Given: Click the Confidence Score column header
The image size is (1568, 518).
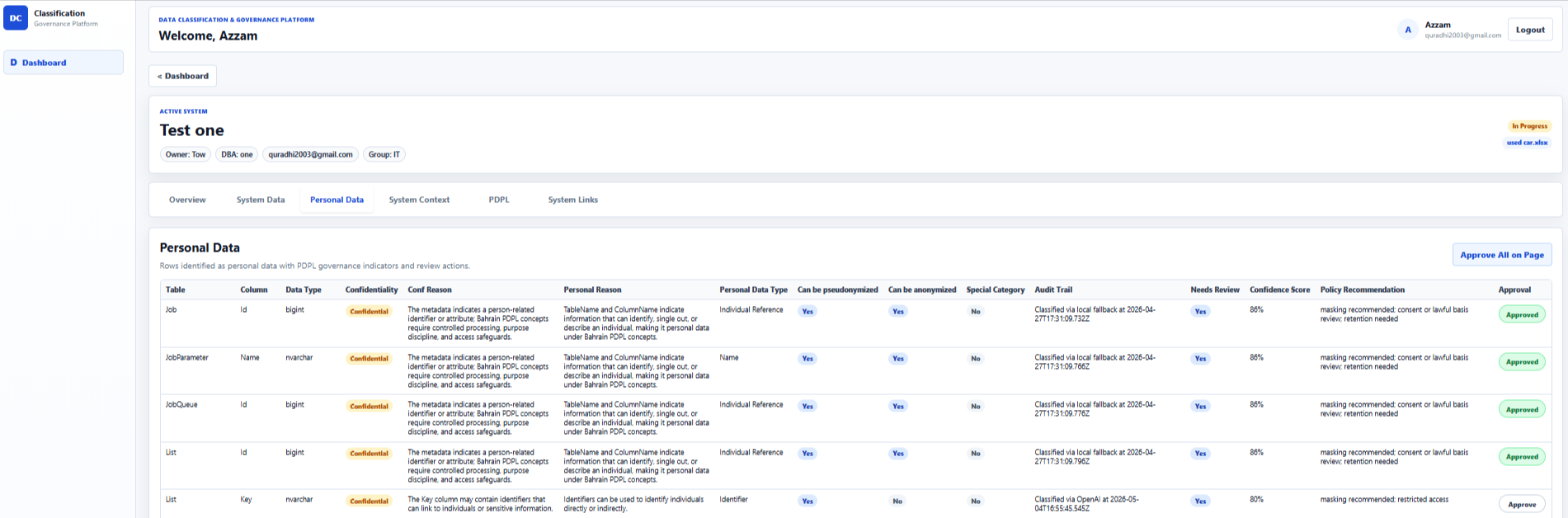Looking at the screenshot, I should coord(1279,290).
